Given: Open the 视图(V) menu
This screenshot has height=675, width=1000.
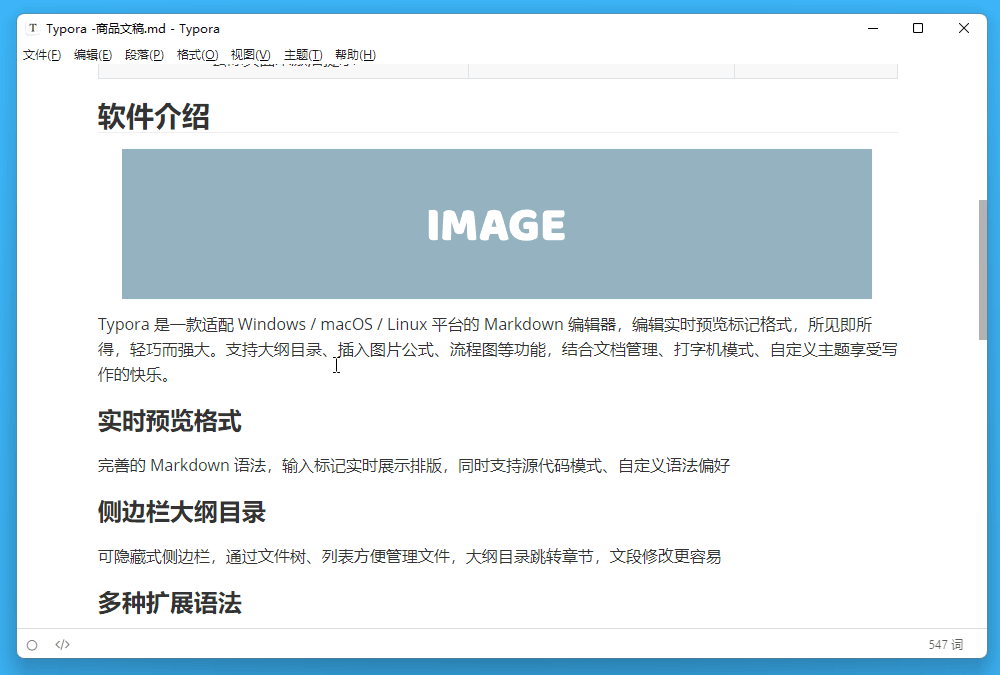Looking at the screenshot, I should click(x=249, y=55).
